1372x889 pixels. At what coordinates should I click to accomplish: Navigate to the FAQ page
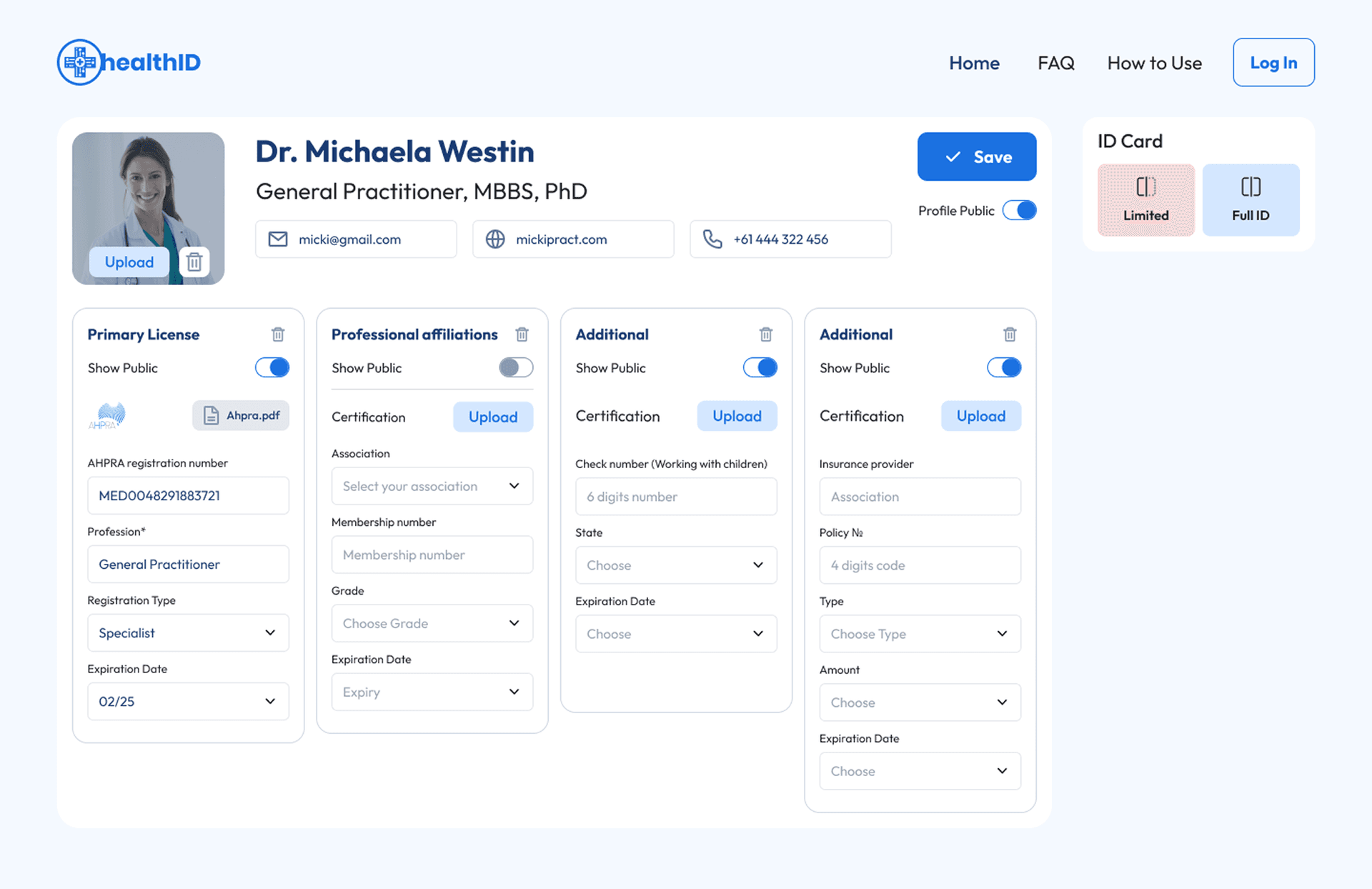[1055, 63]
